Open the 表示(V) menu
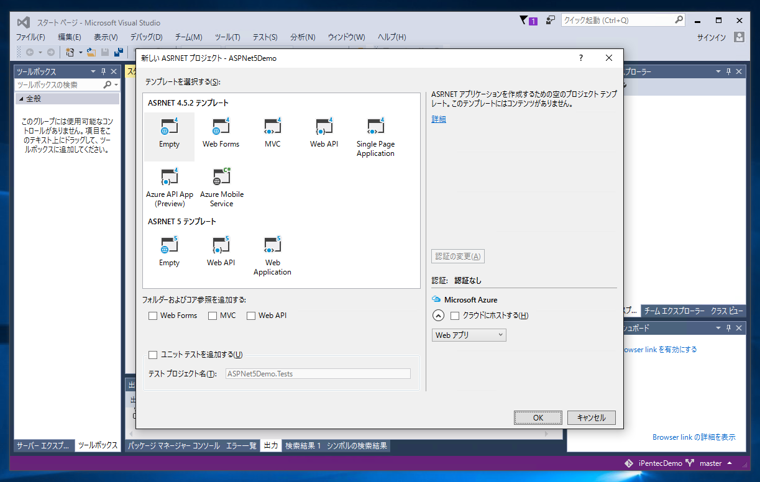The height and width of the screenshot is (482, 760). coord(106,37)
